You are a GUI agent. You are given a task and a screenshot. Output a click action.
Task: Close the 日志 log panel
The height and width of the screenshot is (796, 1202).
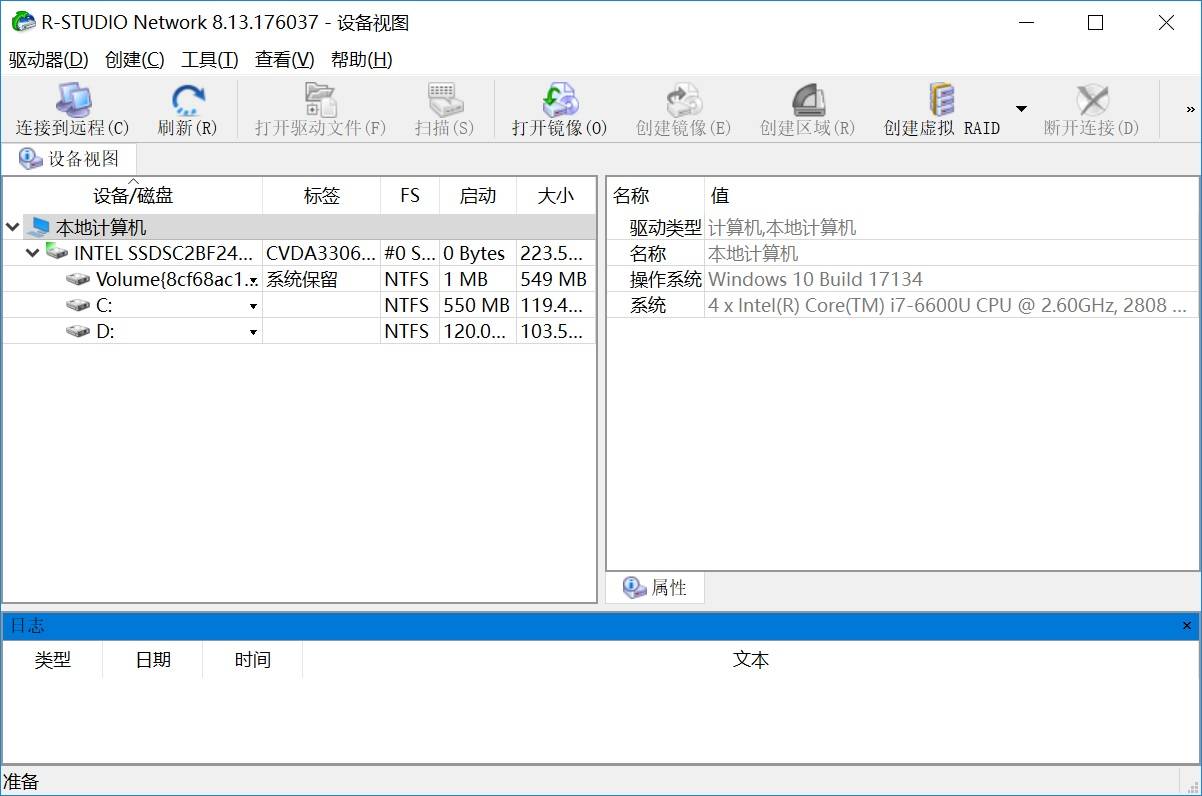point(1185,625)
